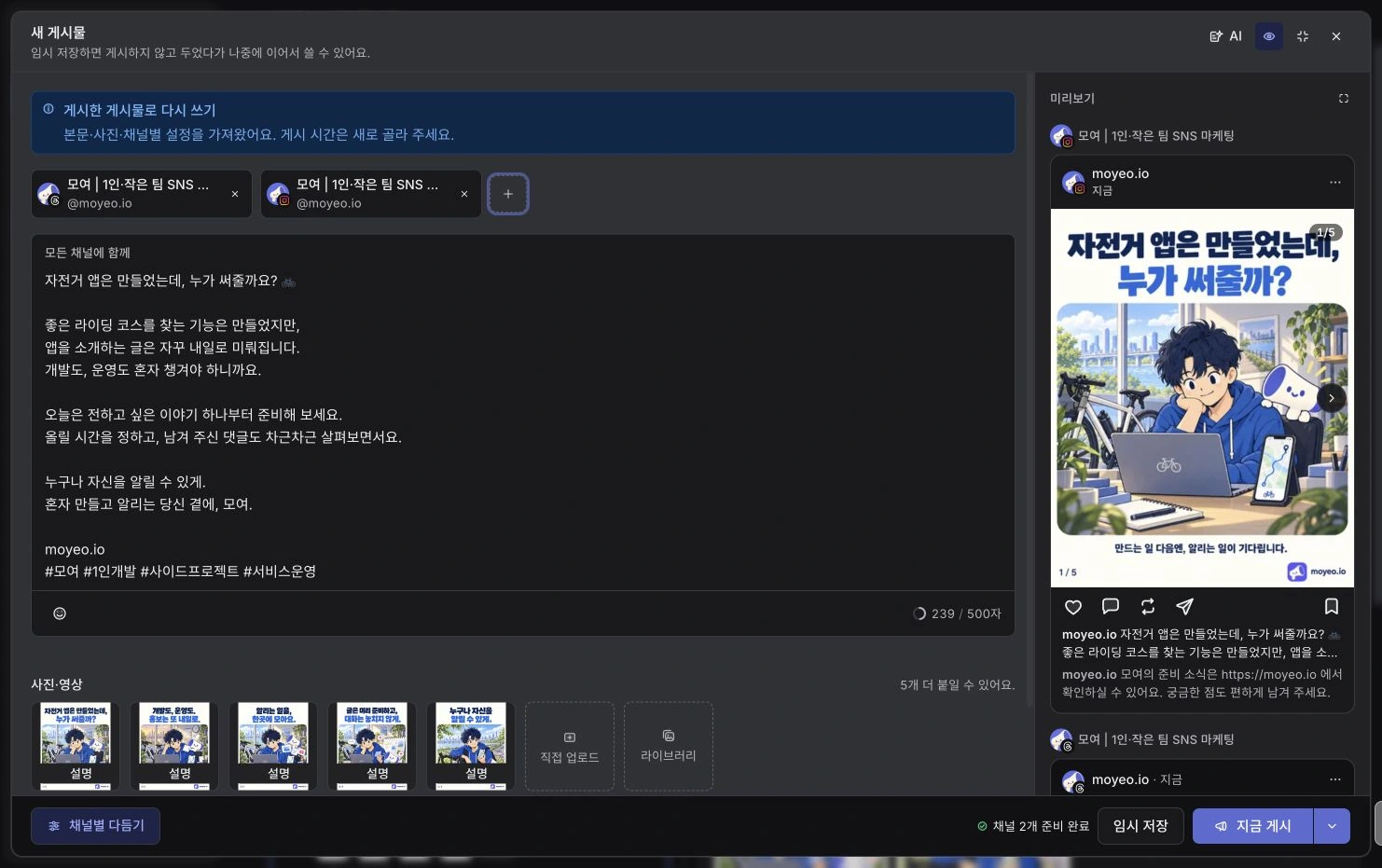The image size is (1382, 868).
Task: Open the Instagram preview post options menu
Action: (1335, 182)
